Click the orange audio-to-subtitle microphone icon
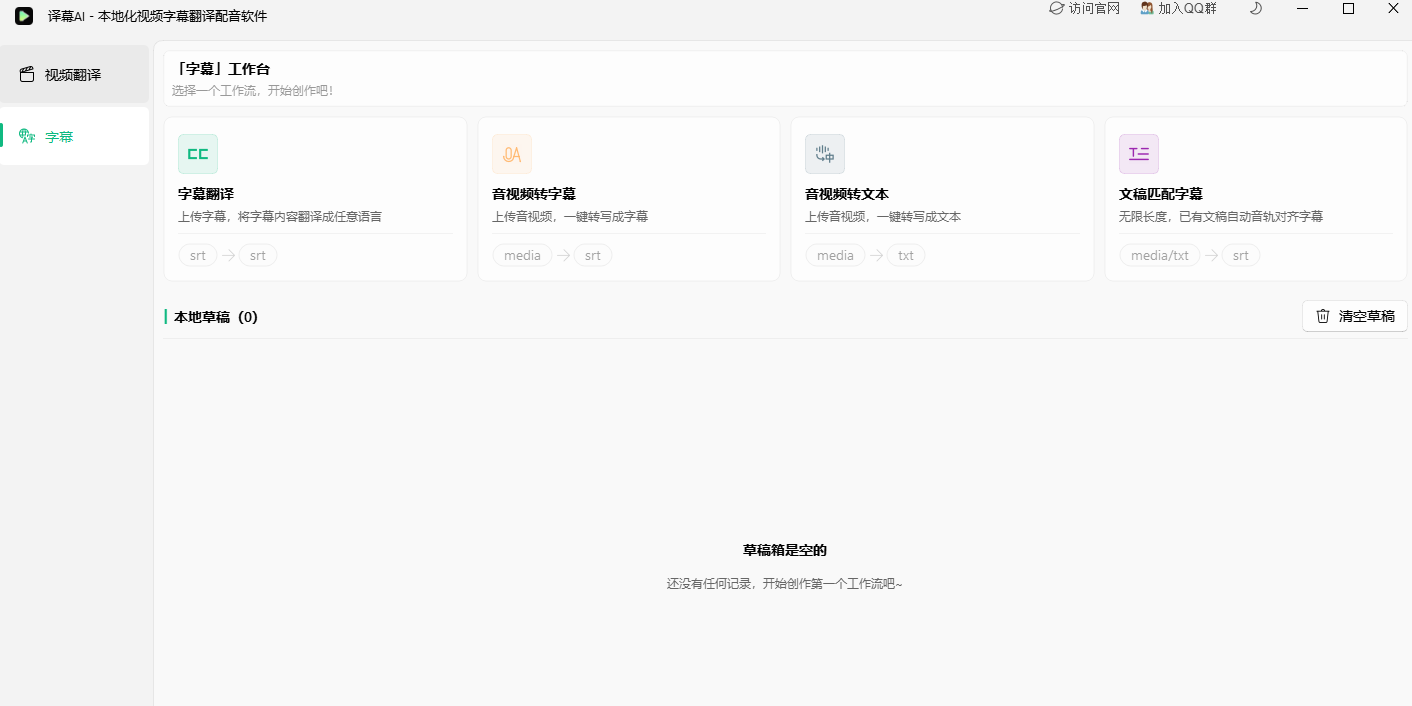 [x=512, y=154]
